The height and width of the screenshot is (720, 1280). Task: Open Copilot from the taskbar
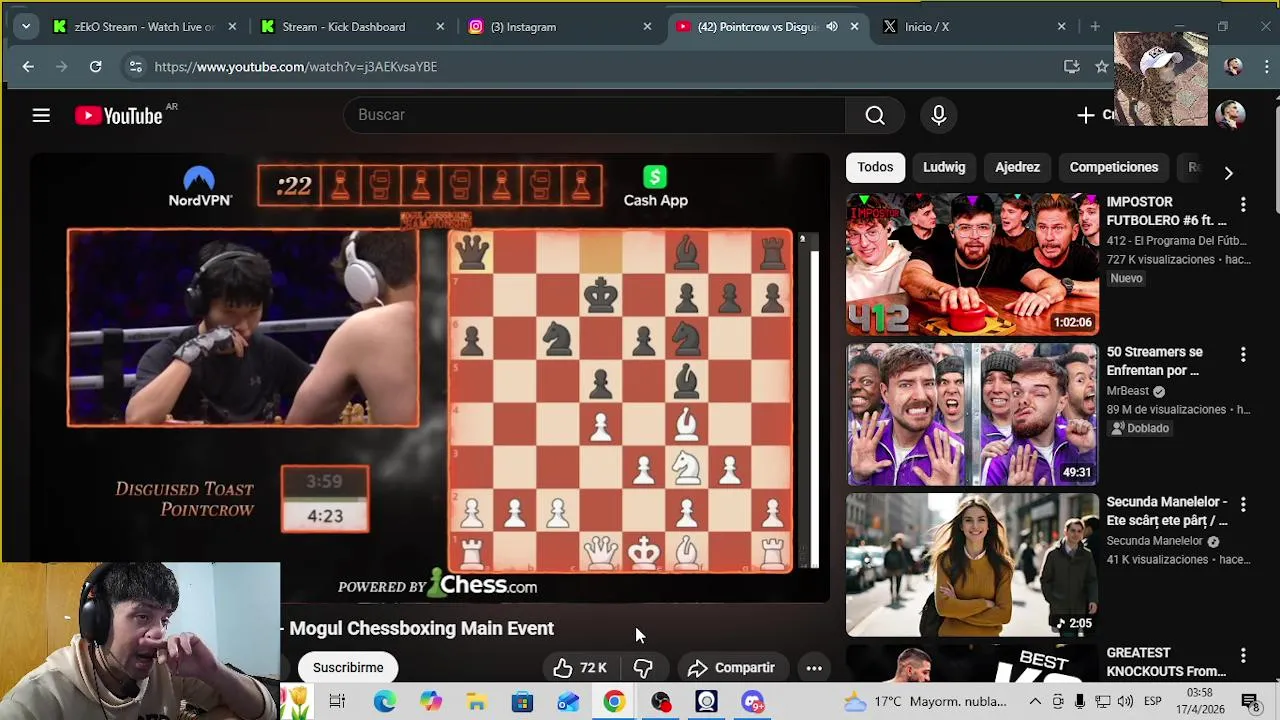pos(430,702)
